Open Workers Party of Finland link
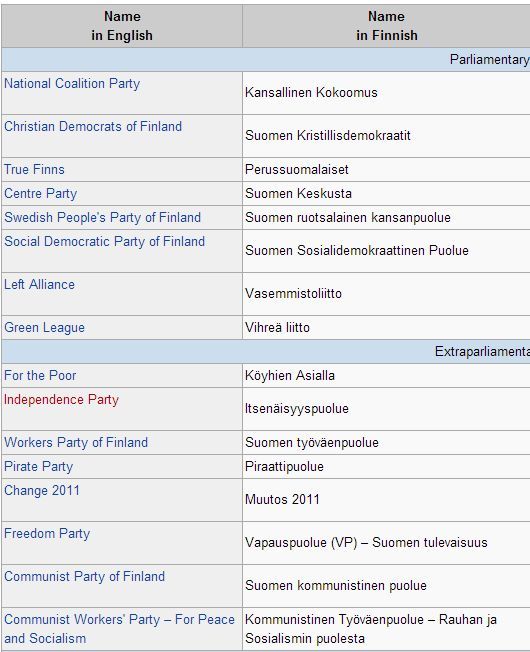This screenshot has height=652, width=530. [x=76, y=442]
